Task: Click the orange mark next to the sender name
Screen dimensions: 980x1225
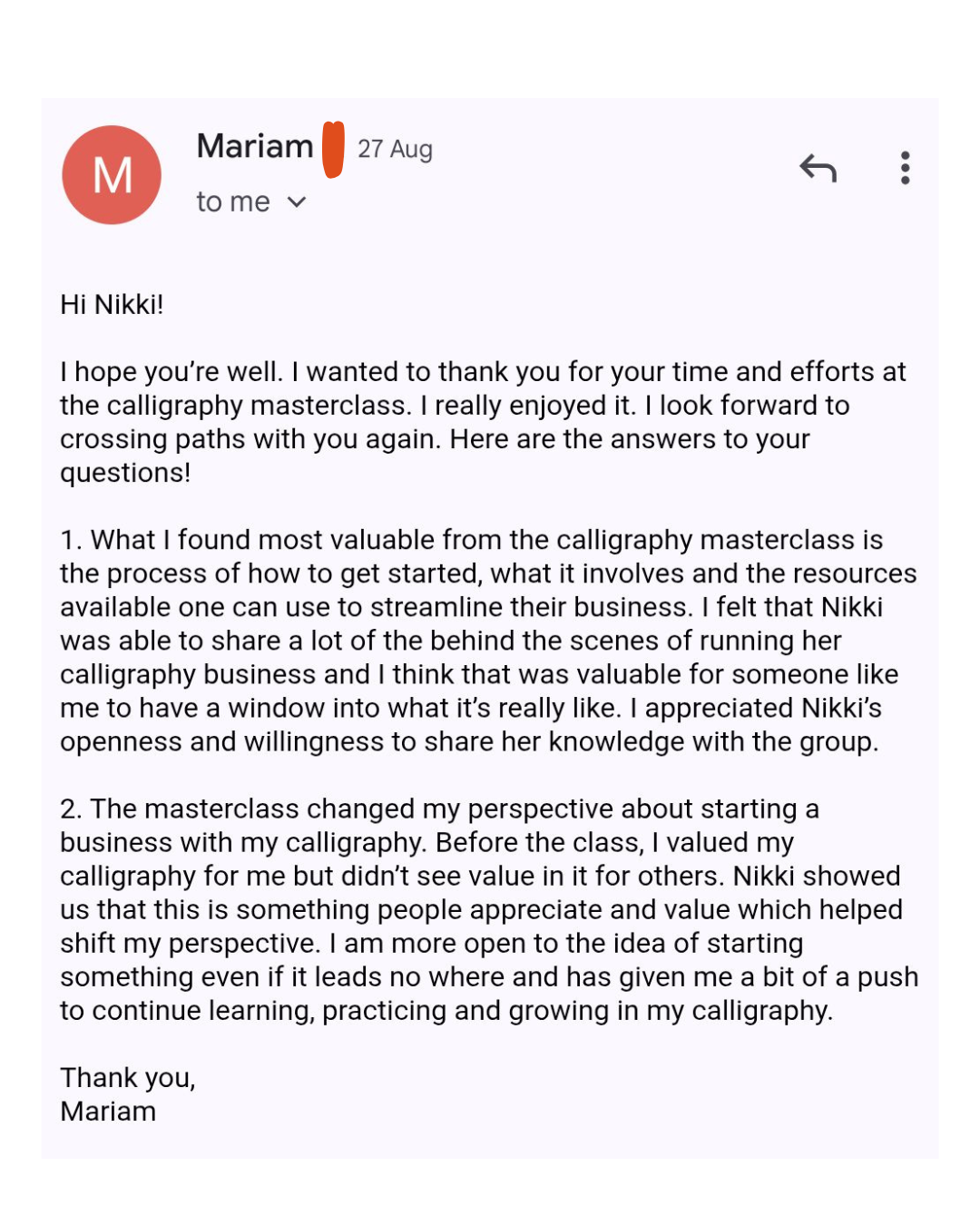Action: click(334, 149)
